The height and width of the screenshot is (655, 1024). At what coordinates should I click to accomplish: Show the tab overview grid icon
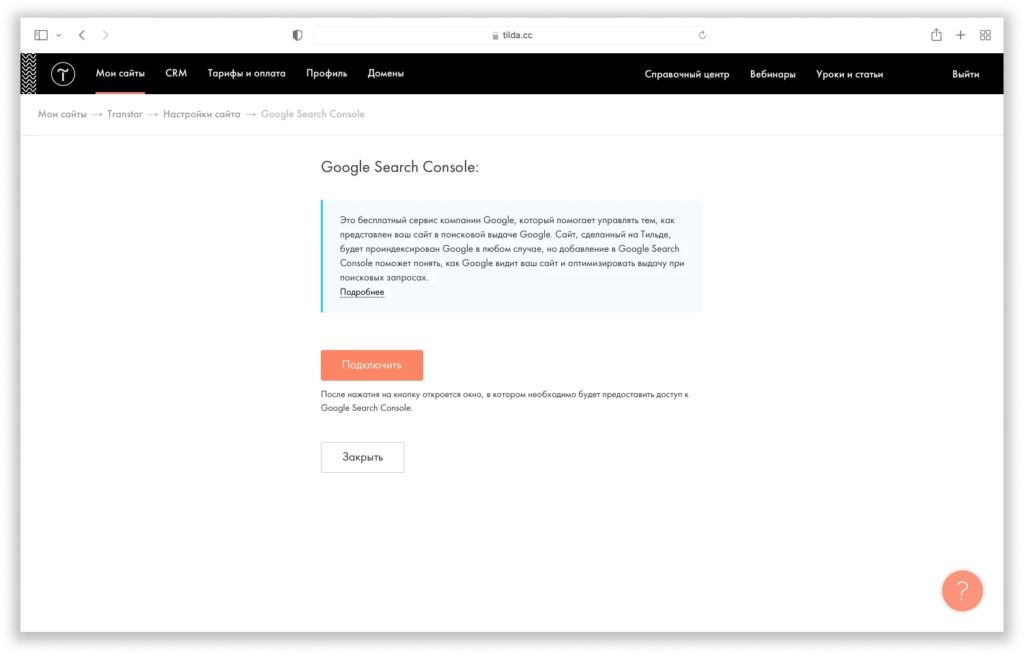985,35
